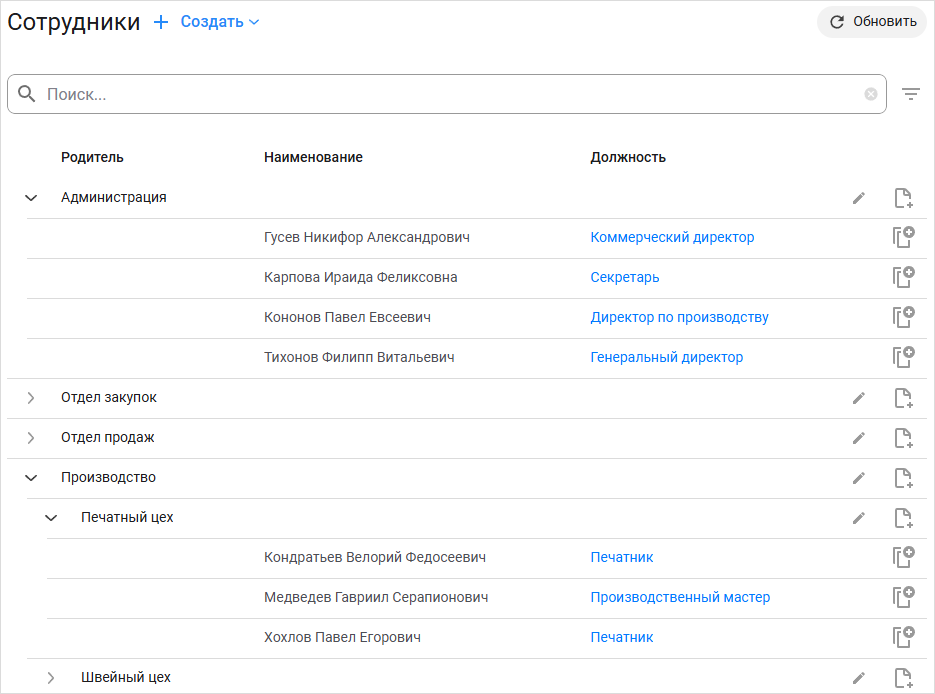Open the Коммерческий директор position link
The image size is (935, 694).
tap(672, 238)
